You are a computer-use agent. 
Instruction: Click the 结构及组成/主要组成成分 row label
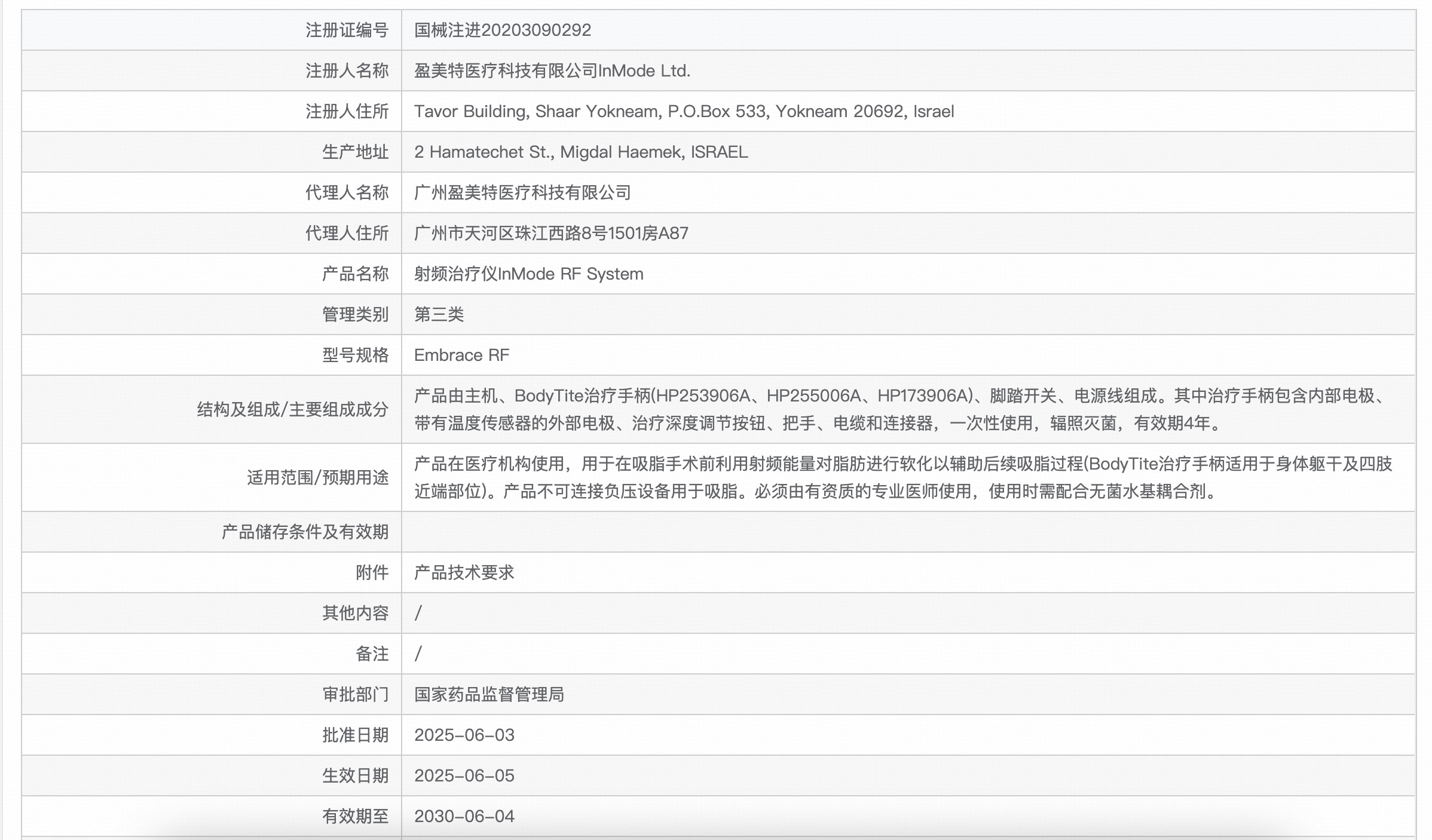[293, 409]
